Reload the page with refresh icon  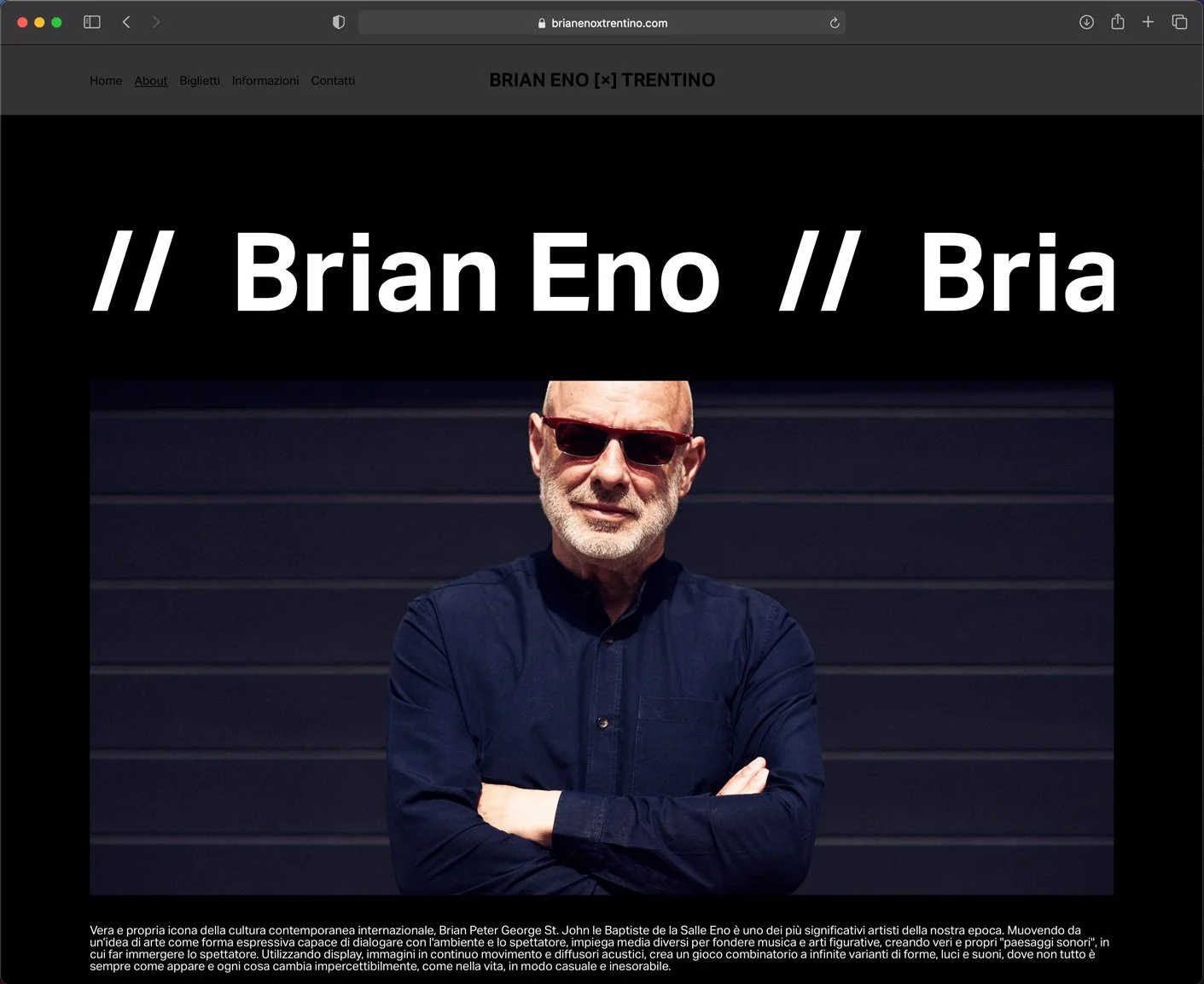pos(835,23)
